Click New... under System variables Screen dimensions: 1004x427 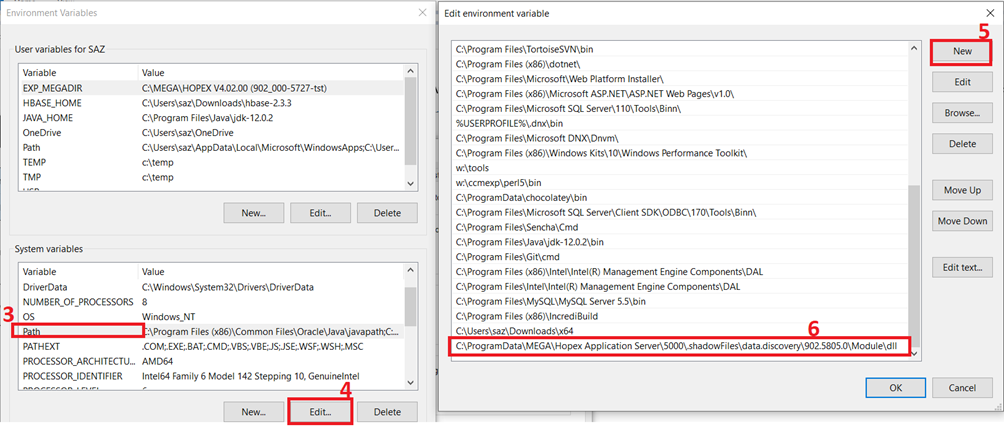(252, 411)
